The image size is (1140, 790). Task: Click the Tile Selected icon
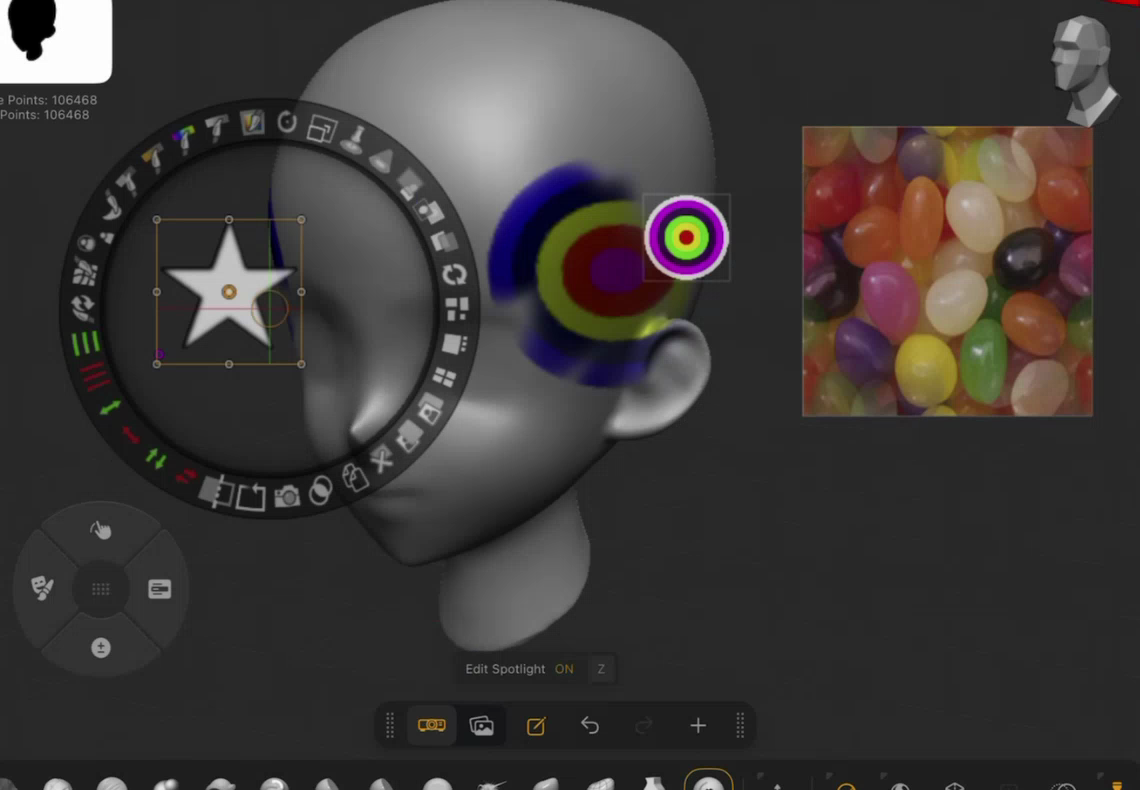click(454, 343)
